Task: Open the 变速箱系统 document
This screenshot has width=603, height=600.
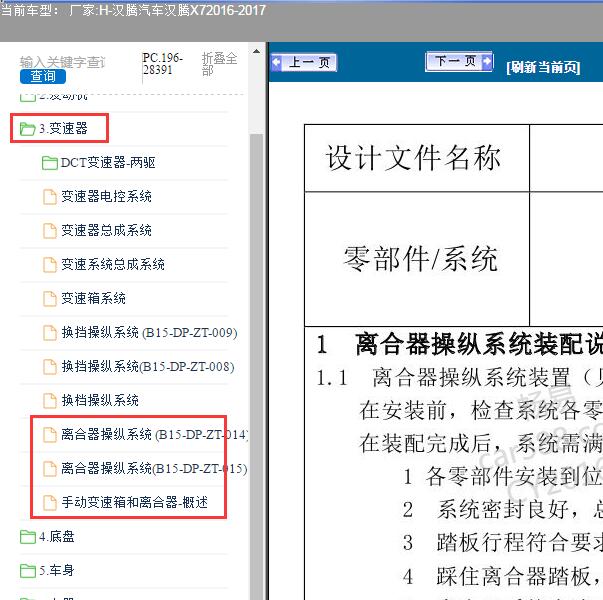Action: click(93, 298)
